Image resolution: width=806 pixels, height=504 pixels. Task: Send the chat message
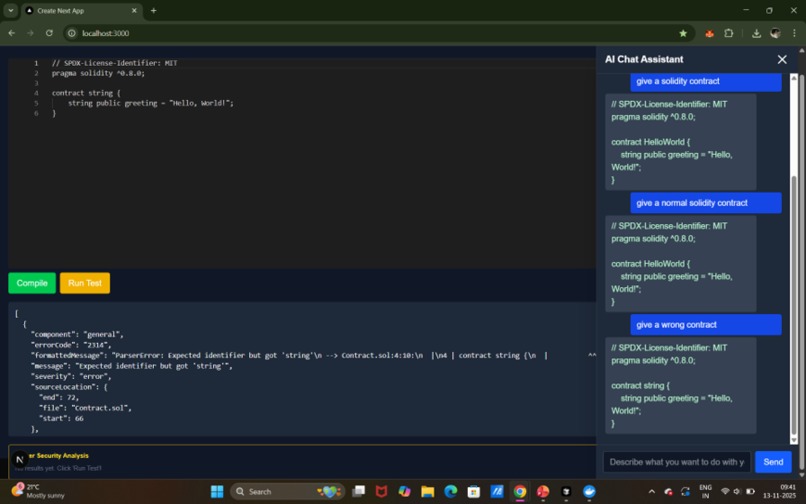coord(773,462)
